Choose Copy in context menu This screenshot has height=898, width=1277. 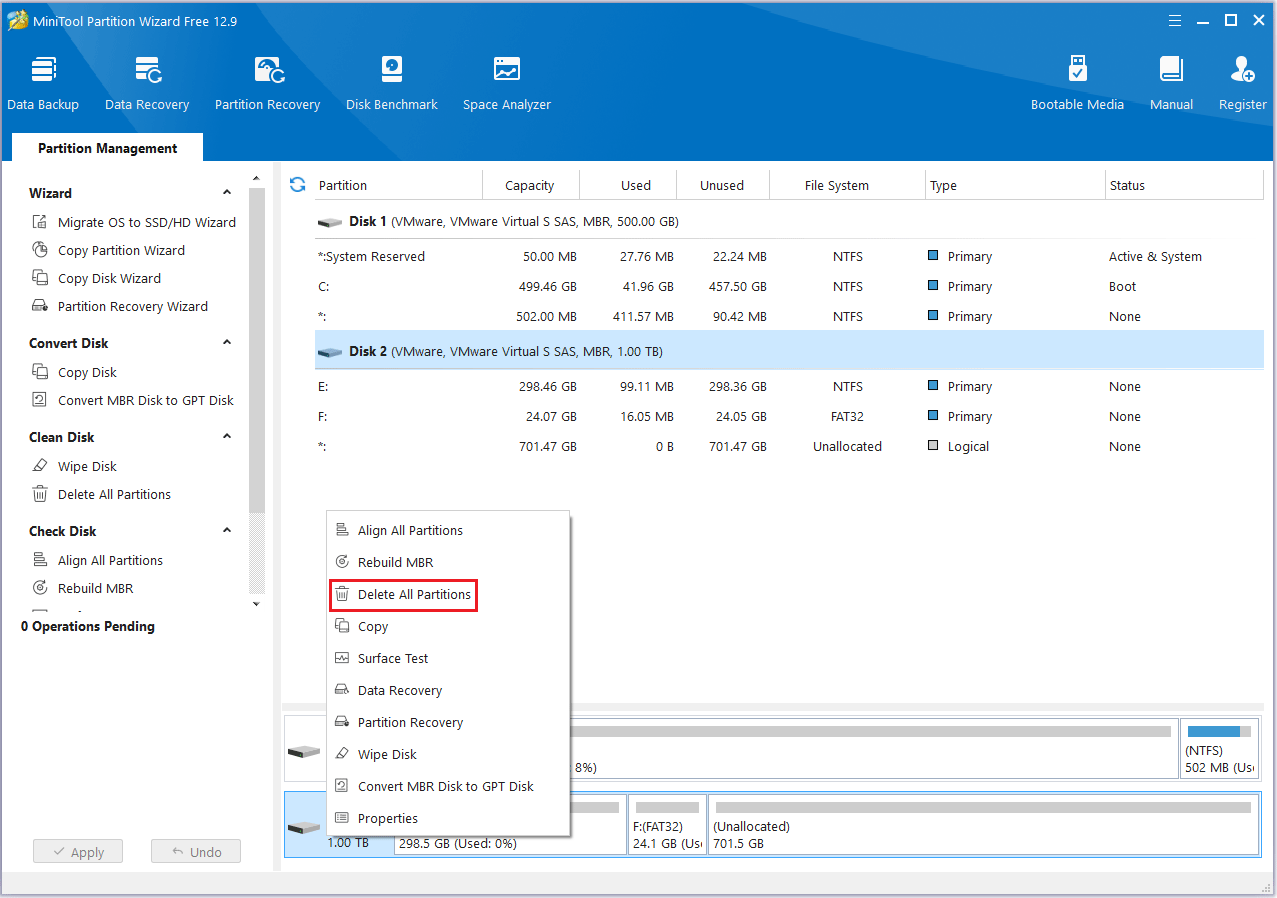(x=448, y=626)
